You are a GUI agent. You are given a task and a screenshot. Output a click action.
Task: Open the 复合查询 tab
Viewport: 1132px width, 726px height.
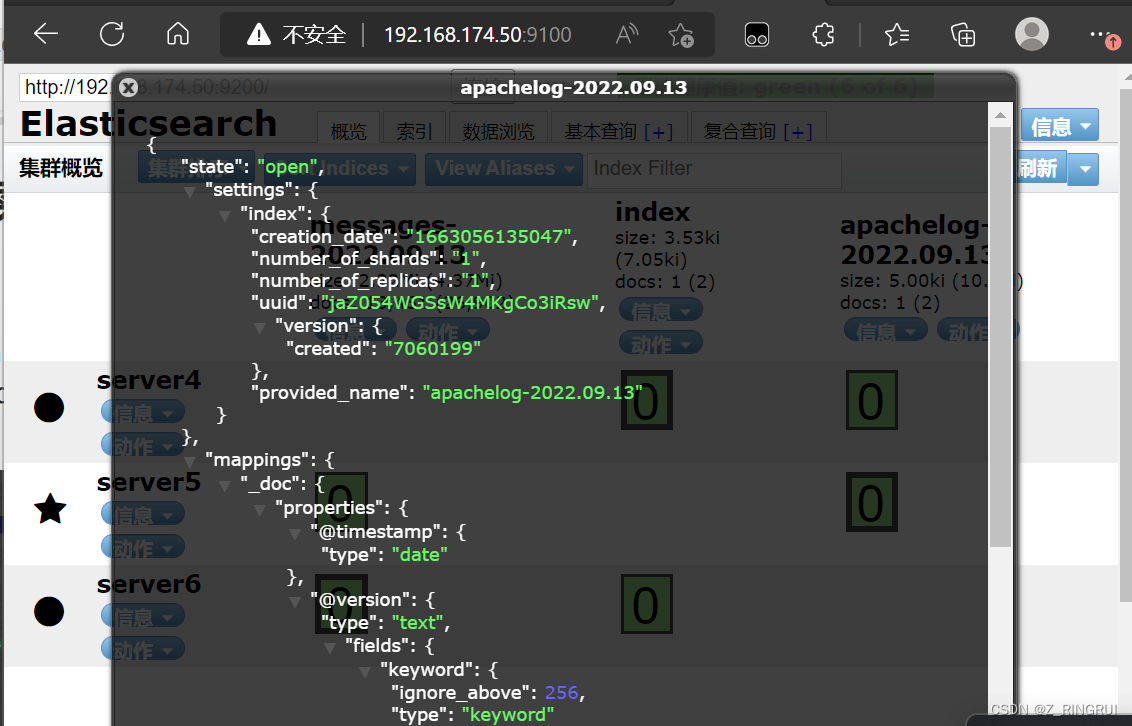[x=758, y=131]
